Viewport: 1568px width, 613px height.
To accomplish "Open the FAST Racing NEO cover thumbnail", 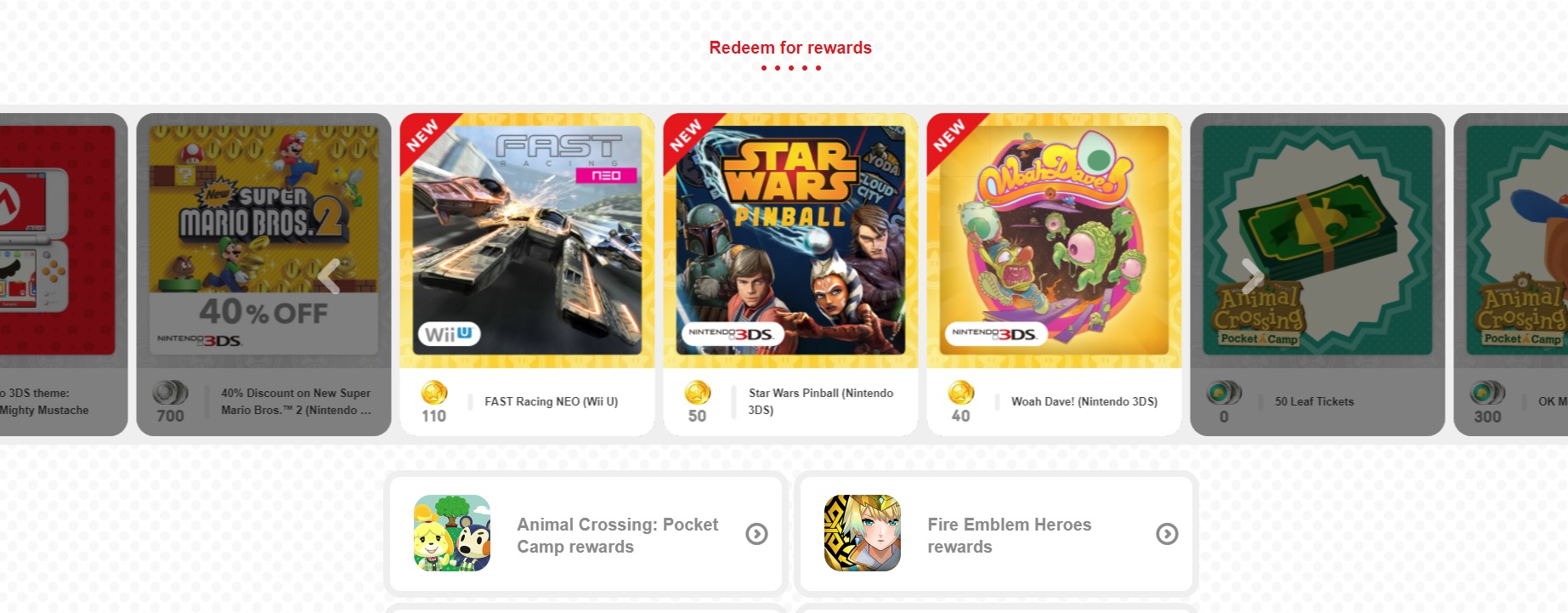I will point(527,241).
